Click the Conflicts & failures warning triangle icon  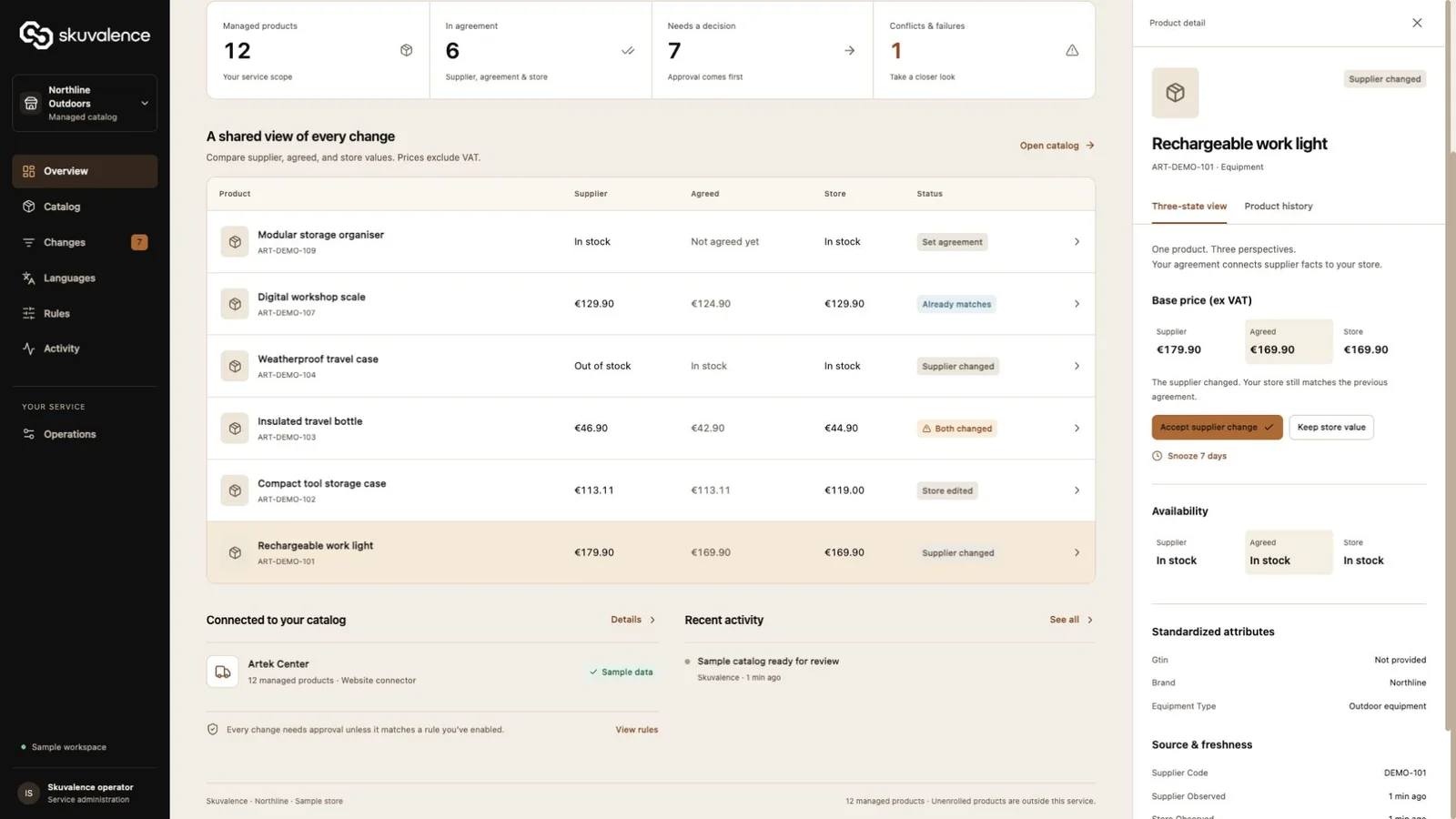point(1072,51)
